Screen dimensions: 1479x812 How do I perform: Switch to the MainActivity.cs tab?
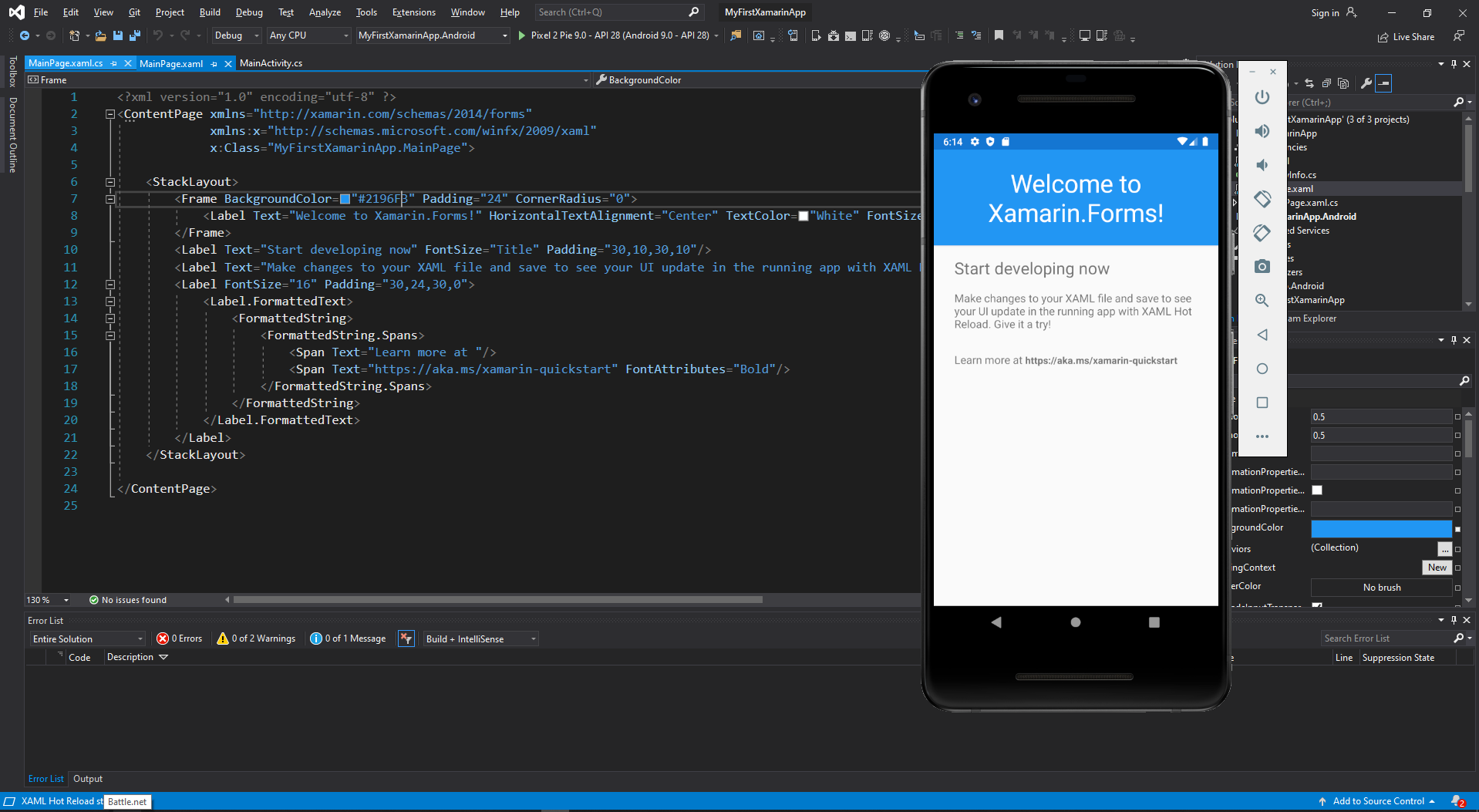pyautogui.click(x=271, y=63)
